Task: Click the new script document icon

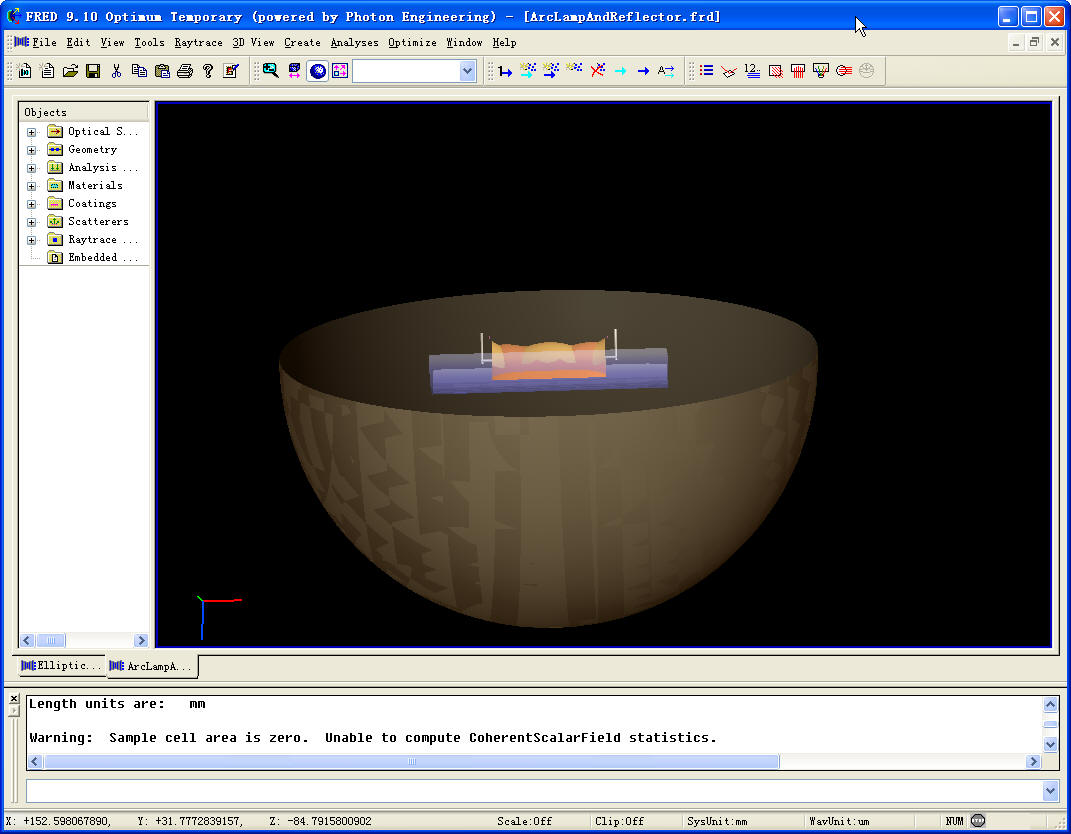Action: (47, 70)
